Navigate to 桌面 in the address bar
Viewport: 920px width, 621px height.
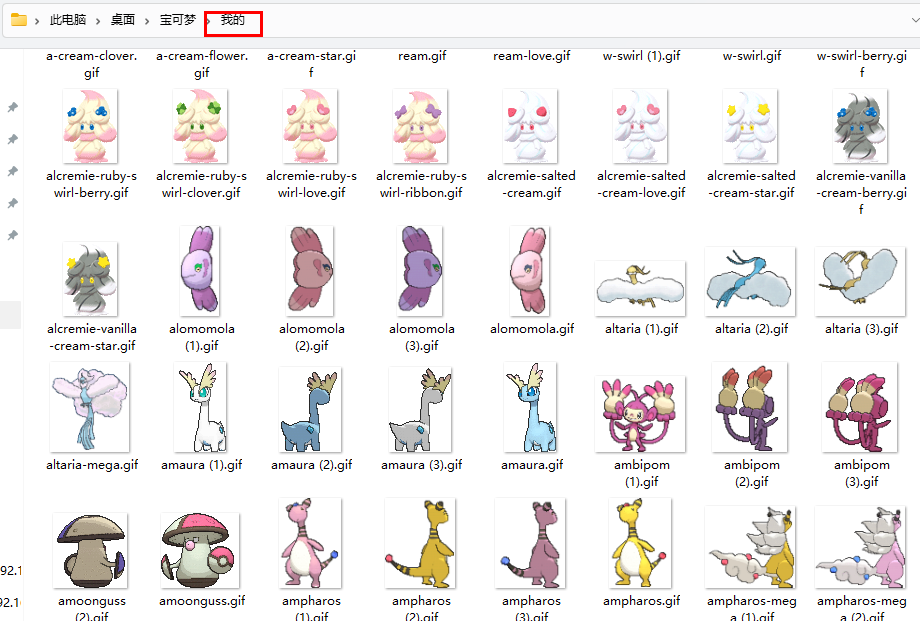123,20
